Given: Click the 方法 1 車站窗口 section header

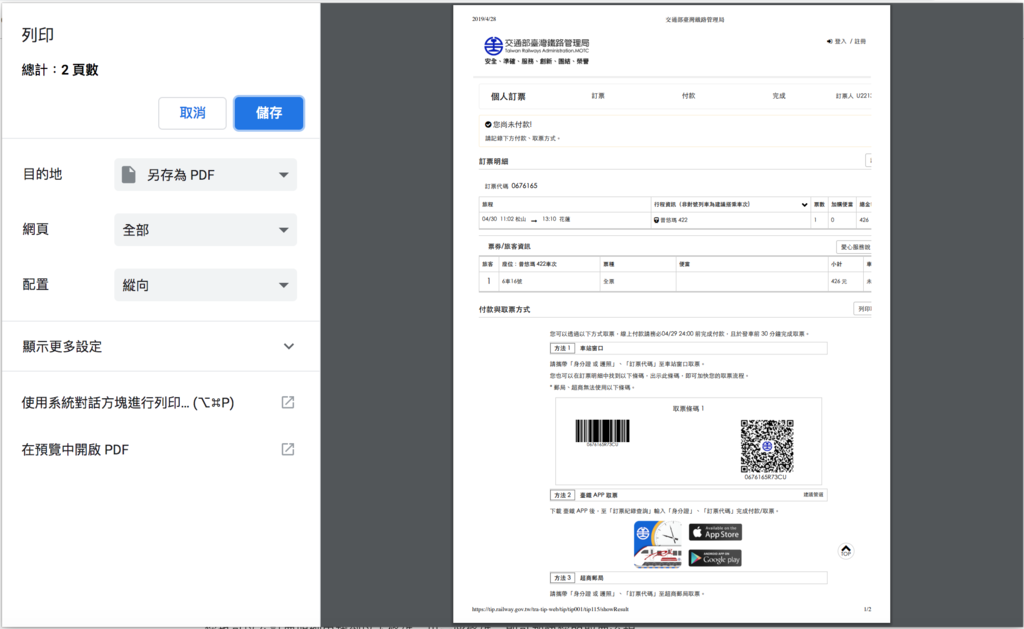Looking at the screenshot, I should coord(688,348).
